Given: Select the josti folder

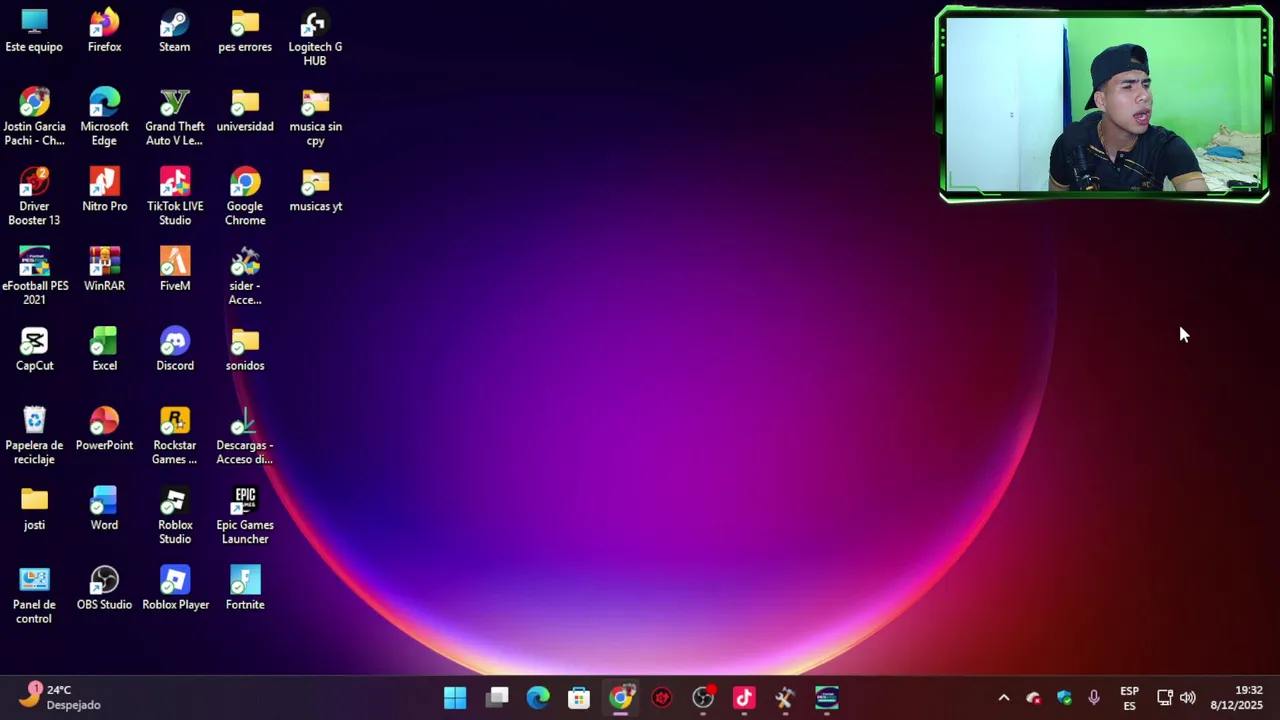Looking at the screenshot, I should (x=34, y=510).
